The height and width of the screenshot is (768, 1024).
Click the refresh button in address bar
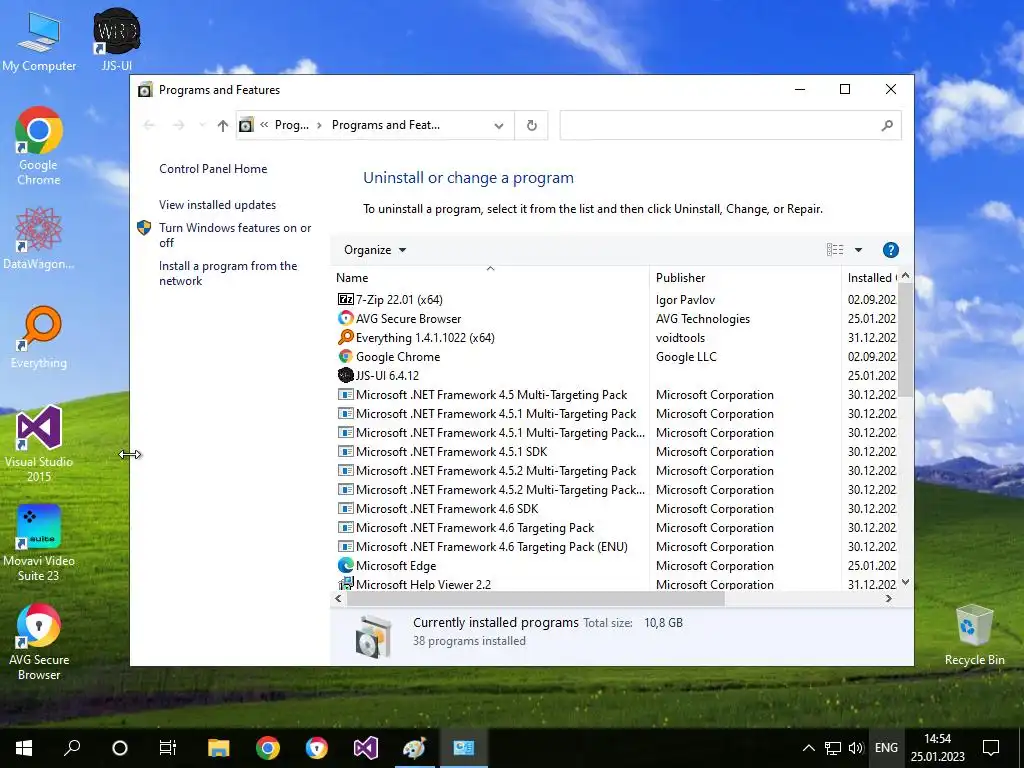pyautogui.click(x=532, y=125)
